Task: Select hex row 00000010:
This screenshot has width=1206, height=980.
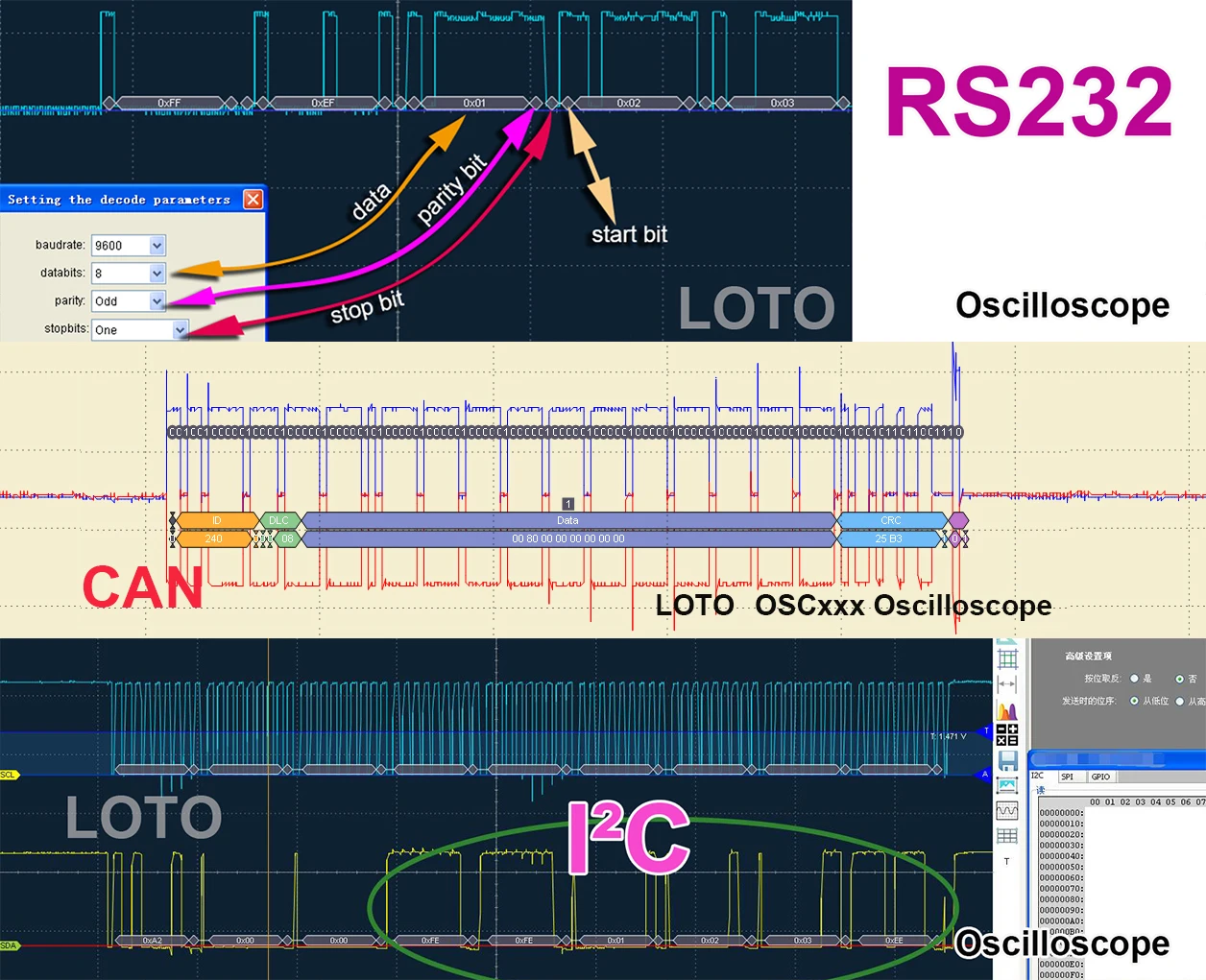Action: (1061, 824)
